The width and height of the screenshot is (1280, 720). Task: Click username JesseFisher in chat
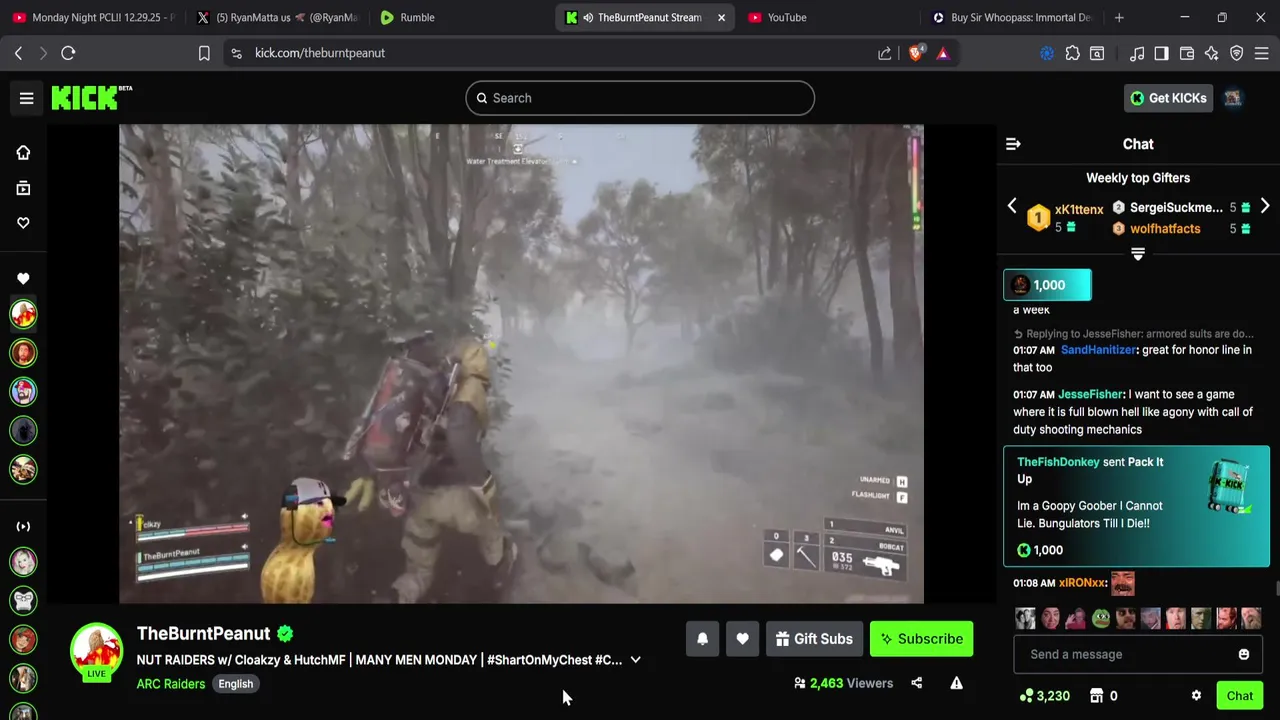(x=1090, y=394)
